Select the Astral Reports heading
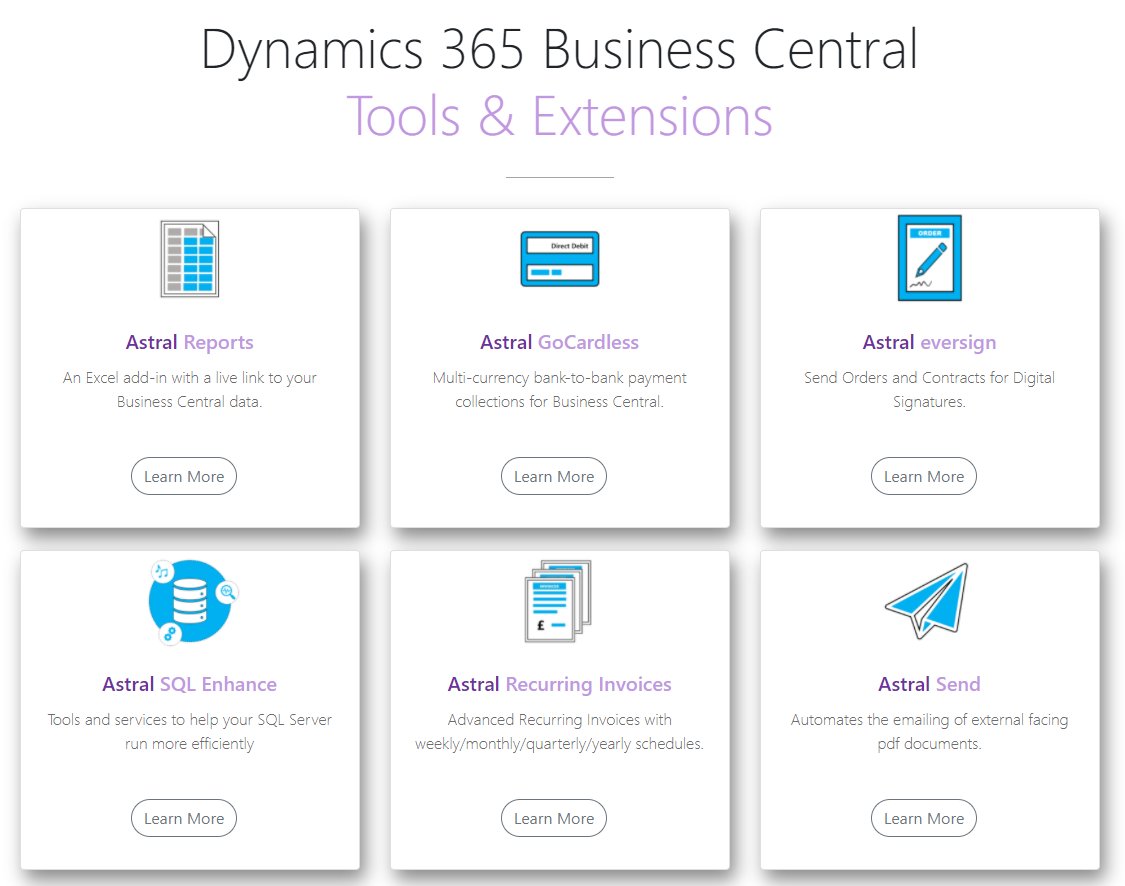This screenshot has height=886, width=1125. 189,342
